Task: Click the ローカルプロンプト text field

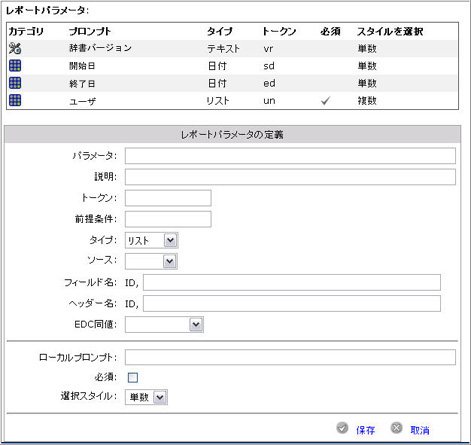Action: pos(290,357)
